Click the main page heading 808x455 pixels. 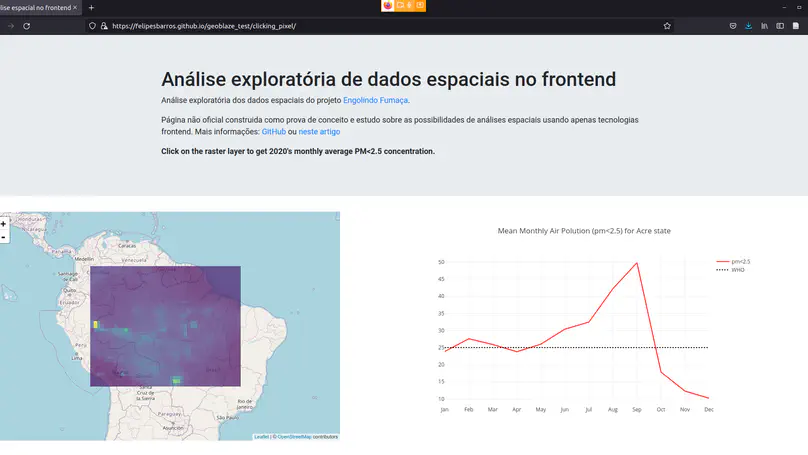tap(389, 79)
